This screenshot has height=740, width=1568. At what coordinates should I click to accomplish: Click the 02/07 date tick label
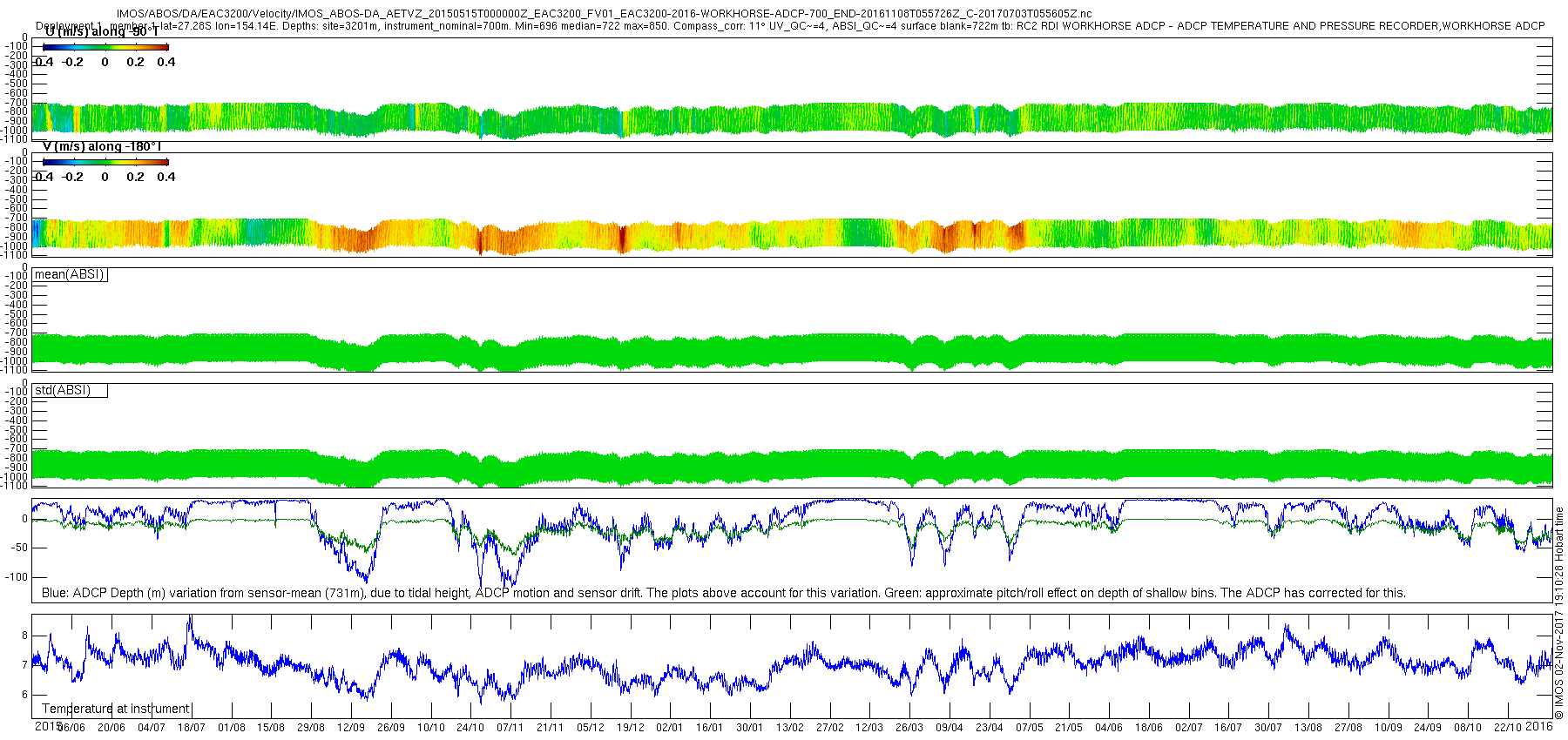coord(1189,728)
